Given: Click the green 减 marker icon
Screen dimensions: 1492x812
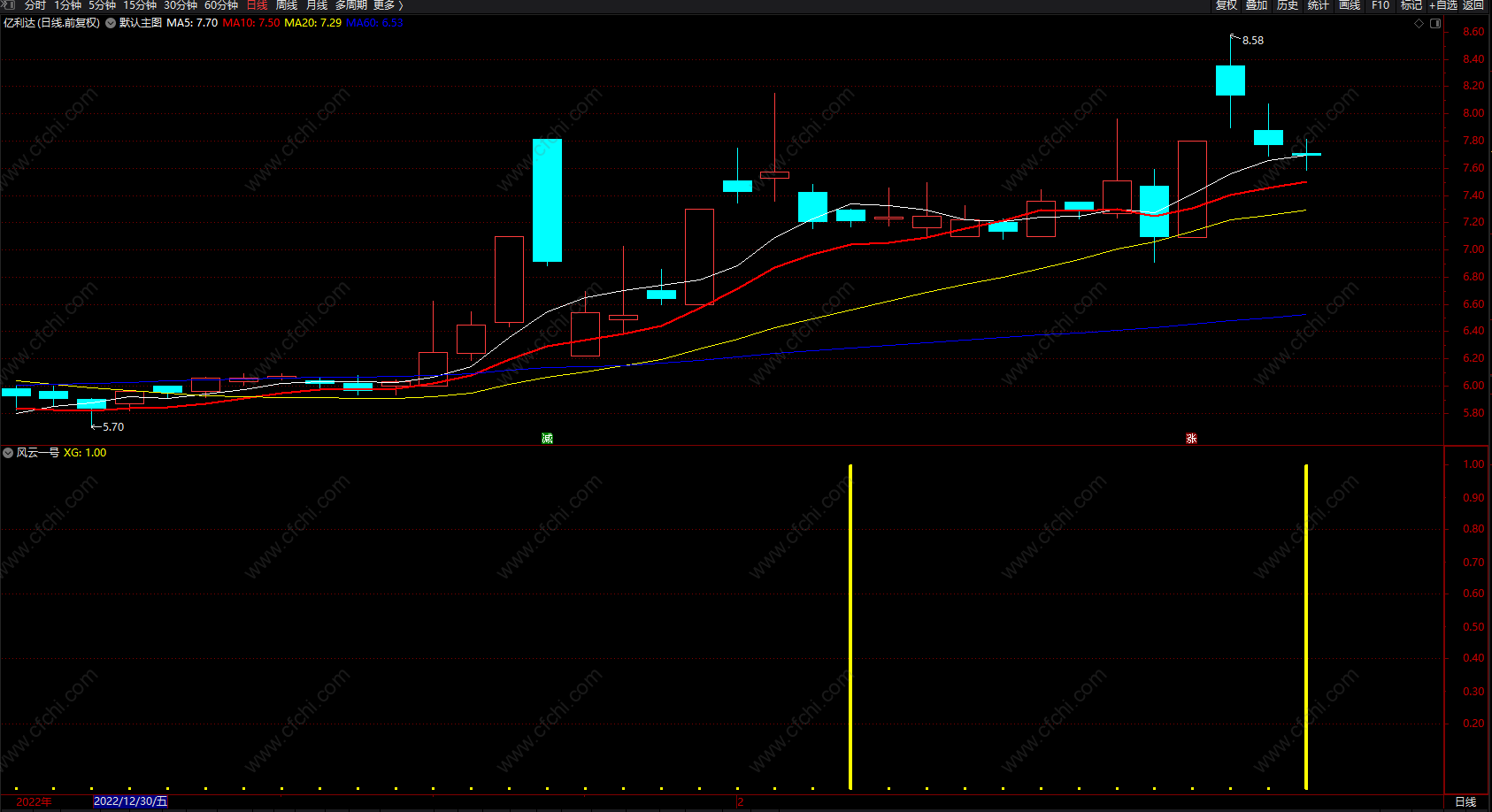Looking at the screenshot, I should click(x=547, y=438).
